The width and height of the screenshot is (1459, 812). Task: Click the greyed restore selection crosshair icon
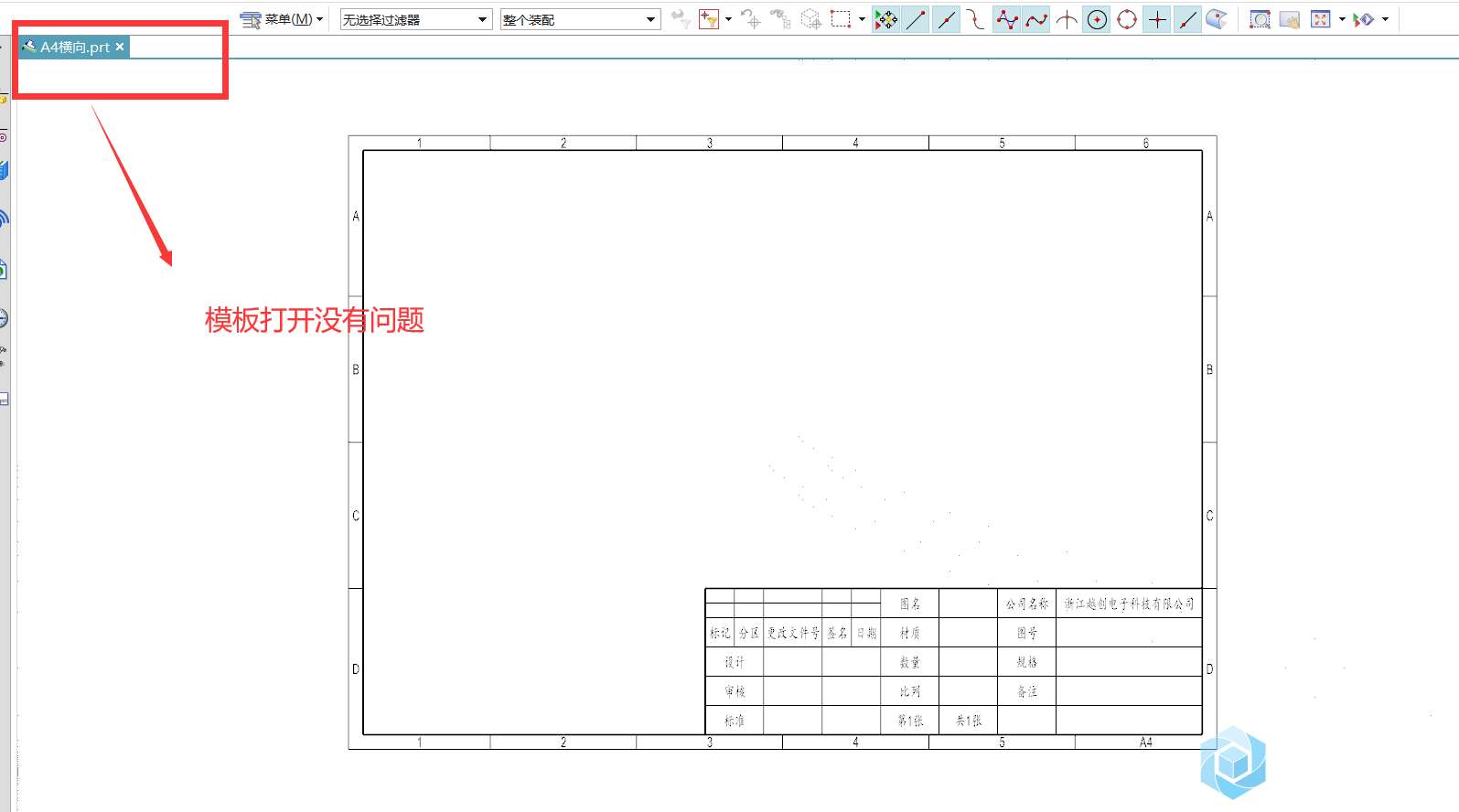click(750, 19)
